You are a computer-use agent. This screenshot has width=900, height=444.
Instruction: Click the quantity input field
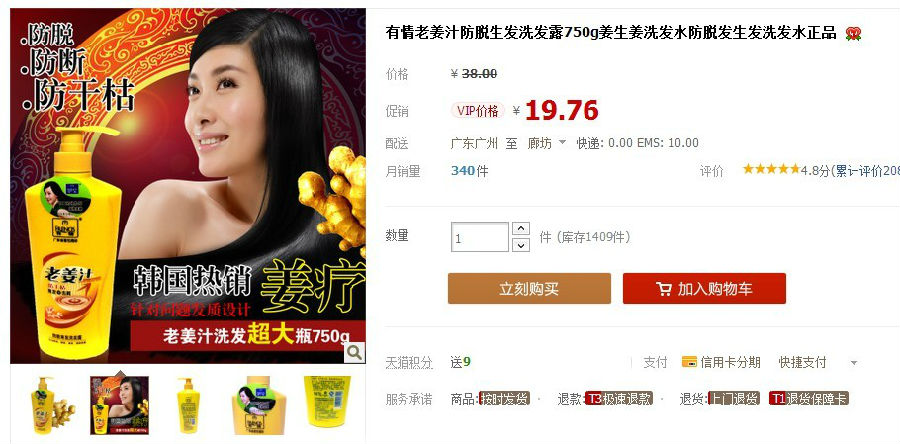click(480, 237)
